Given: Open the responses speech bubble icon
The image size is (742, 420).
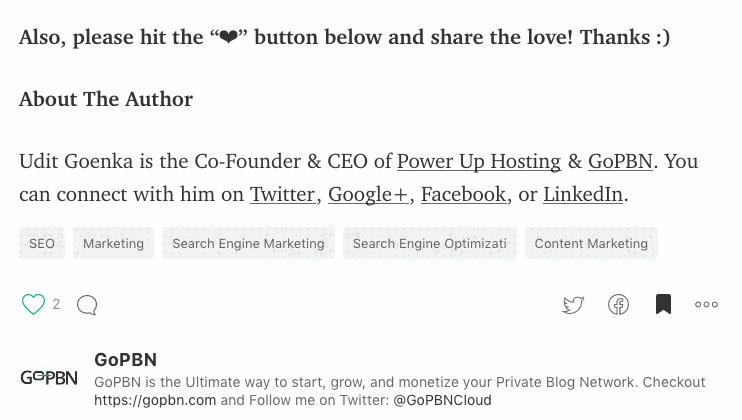Looking at the screenshot, I should point(87,305).
